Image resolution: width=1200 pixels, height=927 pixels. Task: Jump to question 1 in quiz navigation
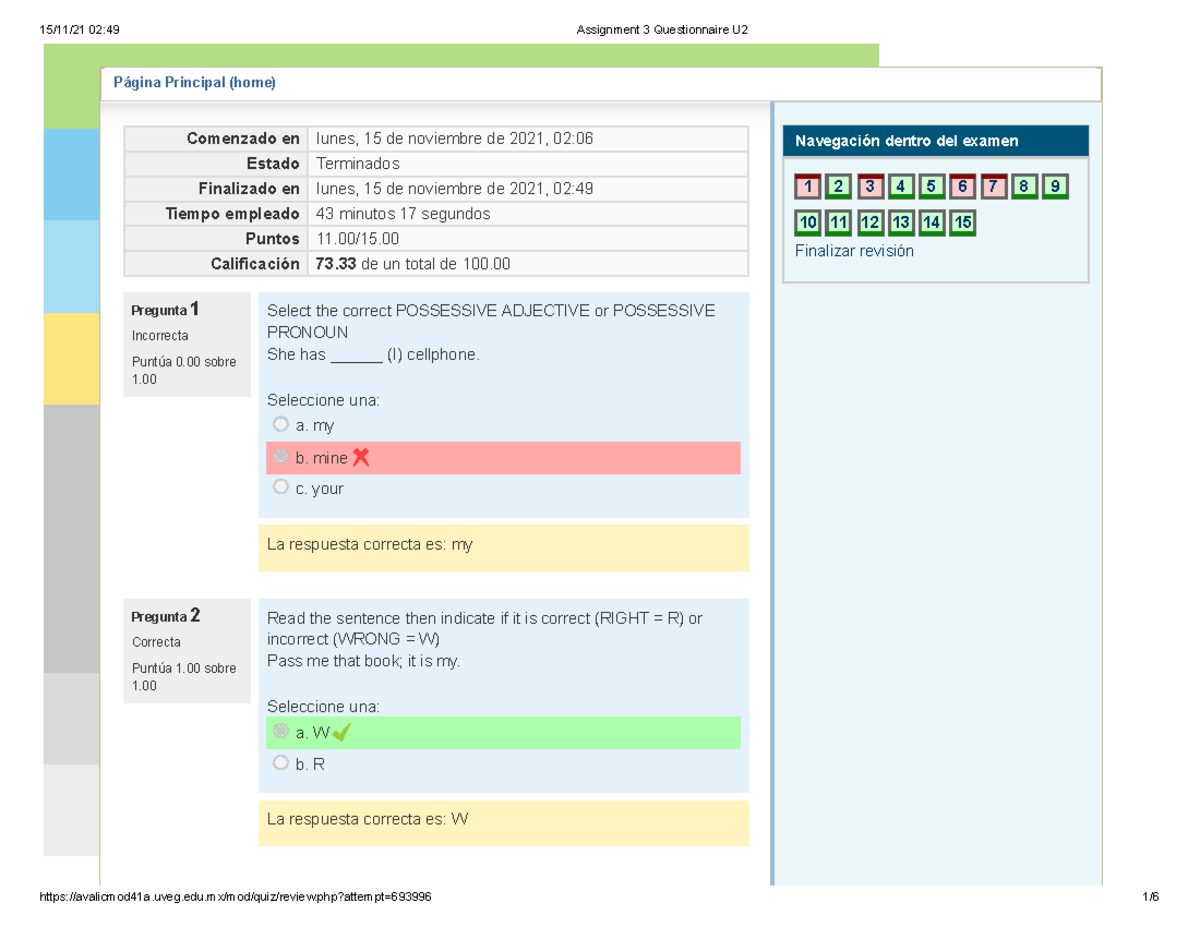808,186
